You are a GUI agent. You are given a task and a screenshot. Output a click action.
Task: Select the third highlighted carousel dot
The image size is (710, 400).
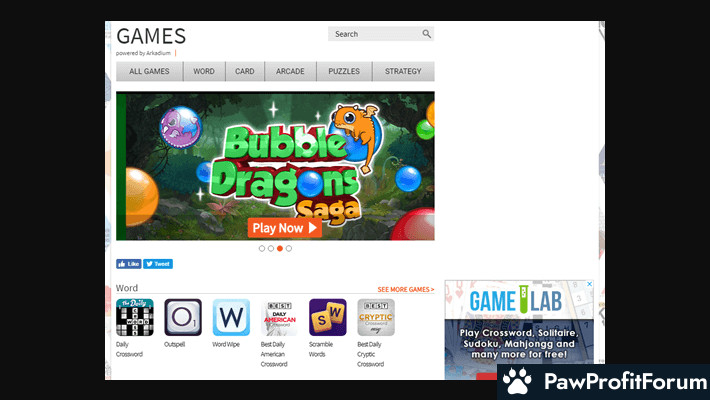tap(280, 248)
